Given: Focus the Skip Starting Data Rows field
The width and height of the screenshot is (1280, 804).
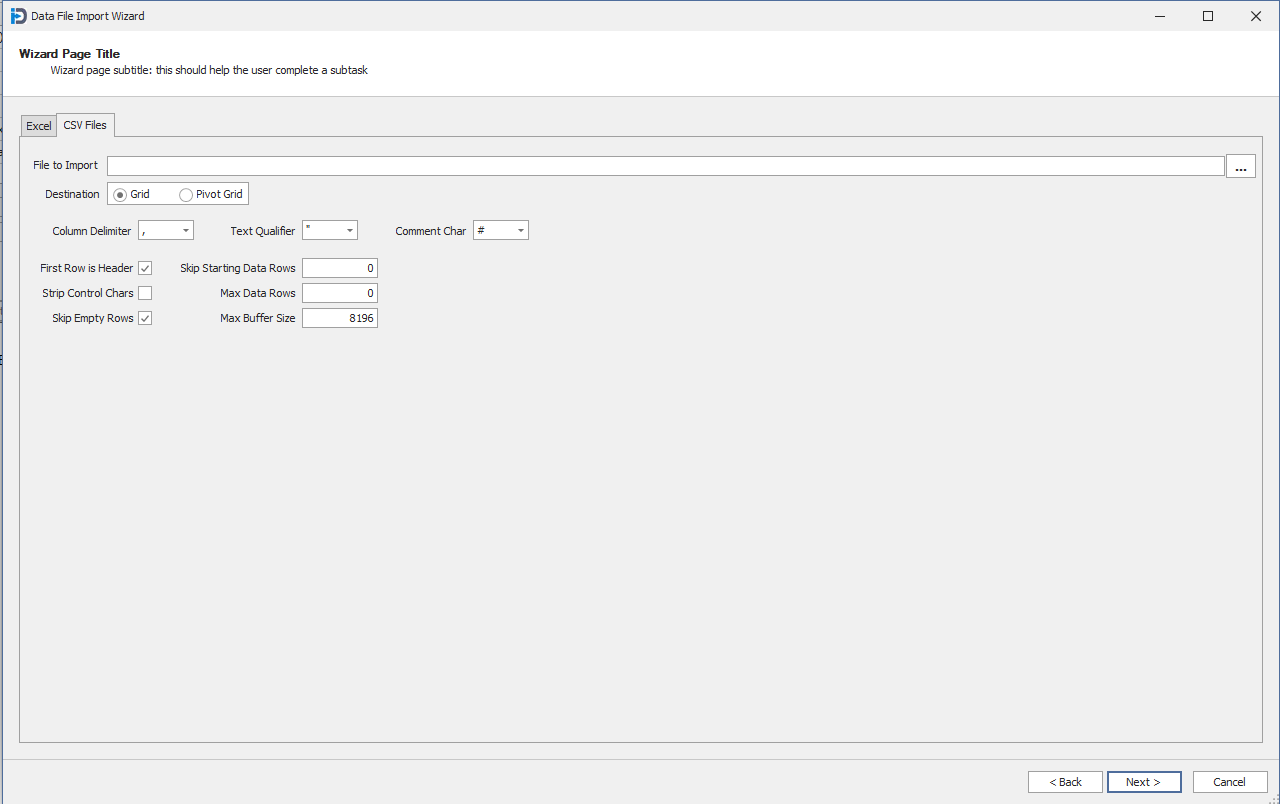Looking at the screenshot, I should coord(339,268).
